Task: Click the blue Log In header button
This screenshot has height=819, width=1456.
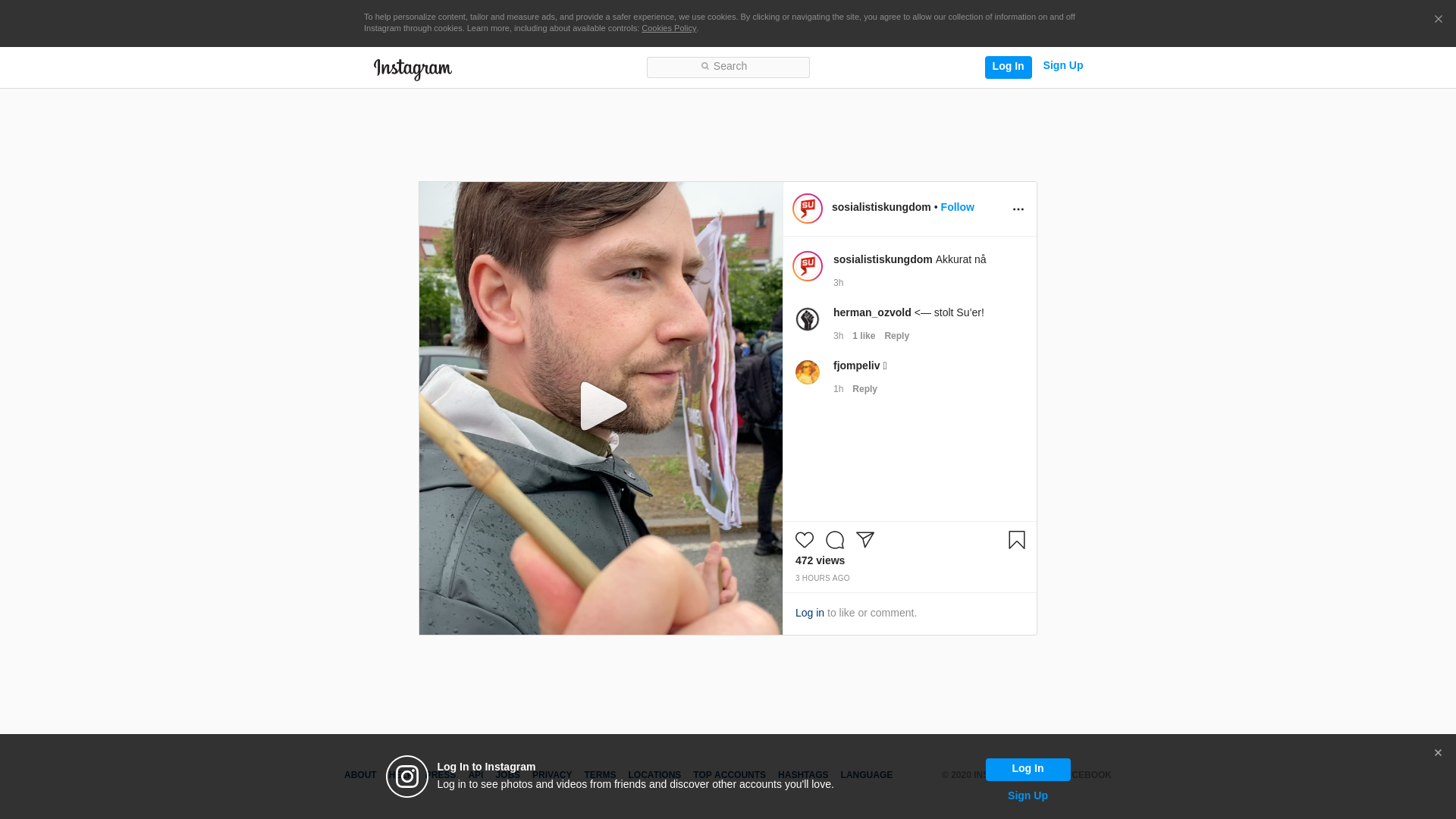Action: [x=1008, y=67]
